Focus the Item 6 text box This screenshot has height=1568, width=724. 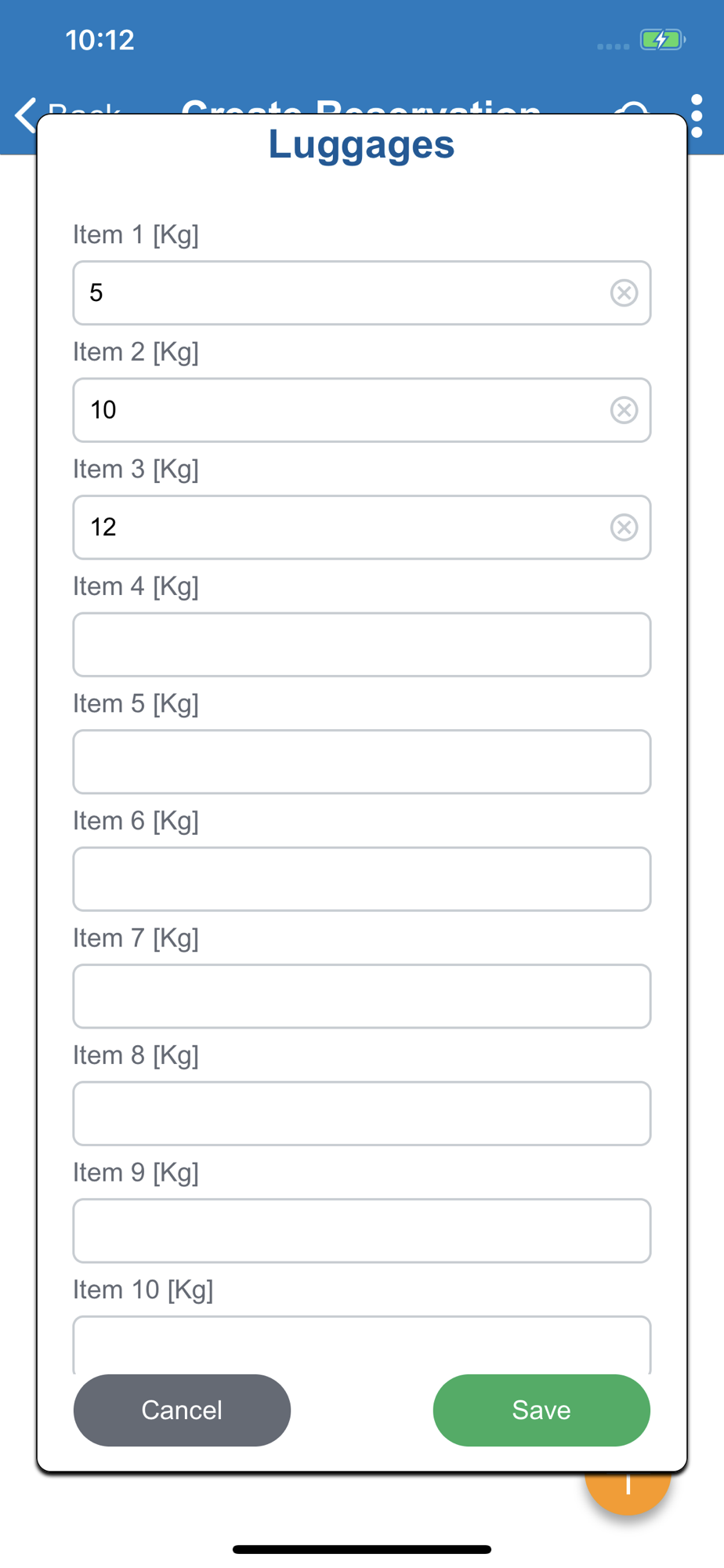tap(361, 879)
